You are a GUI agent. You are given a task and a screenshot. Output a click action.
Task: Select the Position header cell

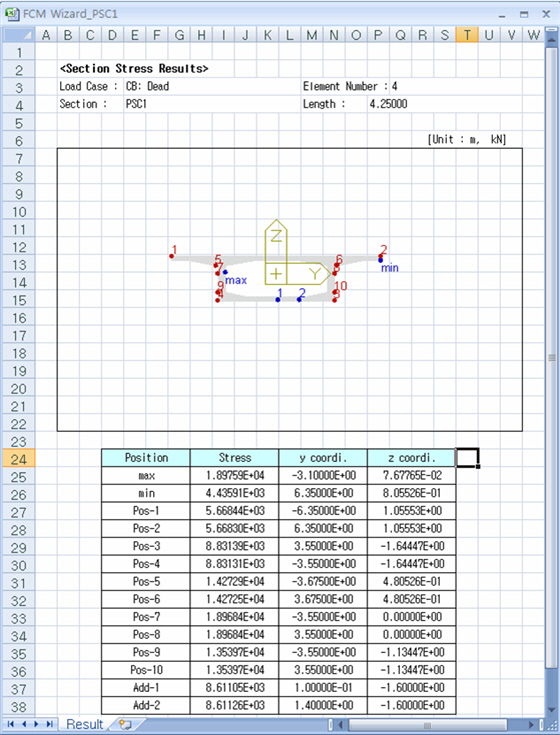point(146,458)
